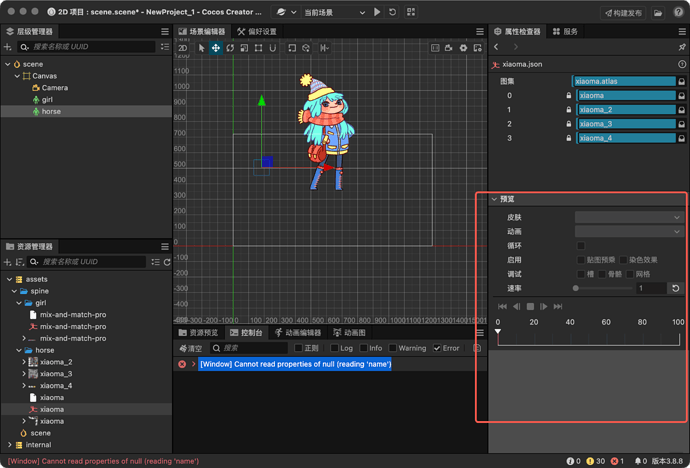
Task: Run preview with play button
Action: coord(377,12)
